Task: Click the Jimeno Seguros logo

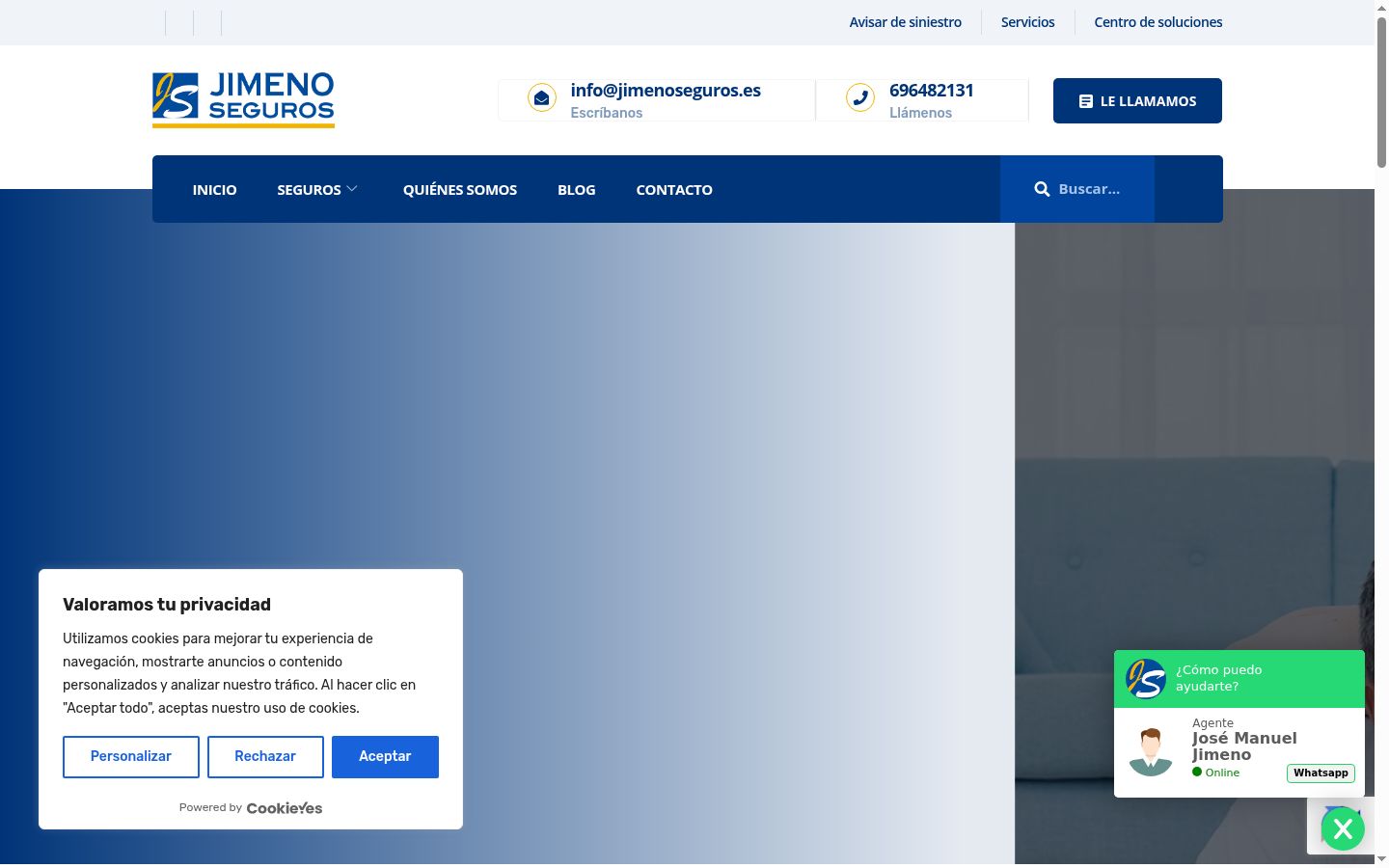Action: coord(243,99)
